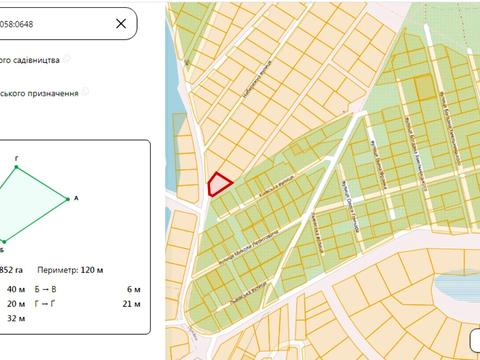The image size is (480, 360).
Task: Open info hint next to 'садівництва' text
Action: pyautogui.click(x=67, y=58)
